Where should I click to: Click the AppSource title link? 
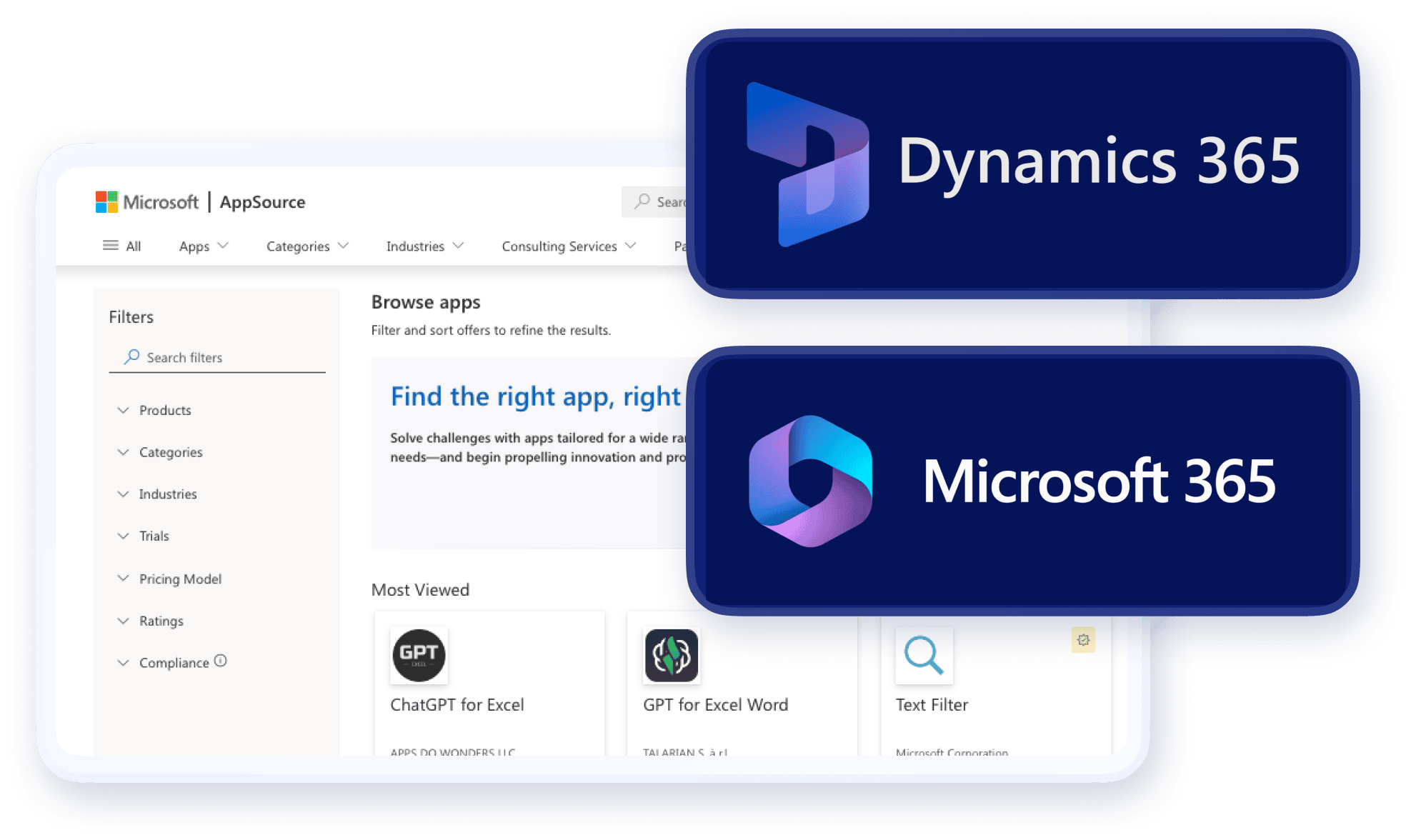pyautogui.click(x=262, y=202)
